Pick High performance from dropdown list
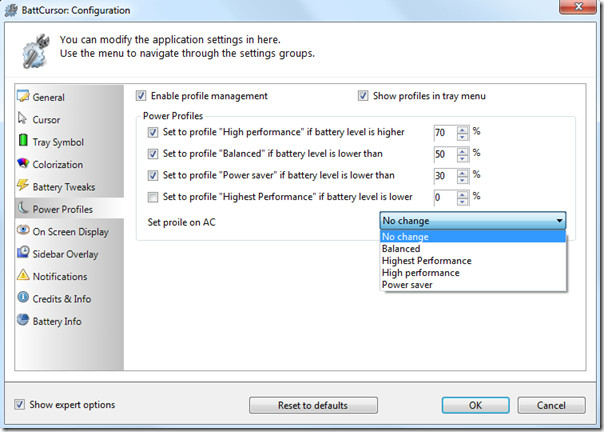Image resolution: width=604 pixels, height=432 pixels. click(x=473, y=272)
